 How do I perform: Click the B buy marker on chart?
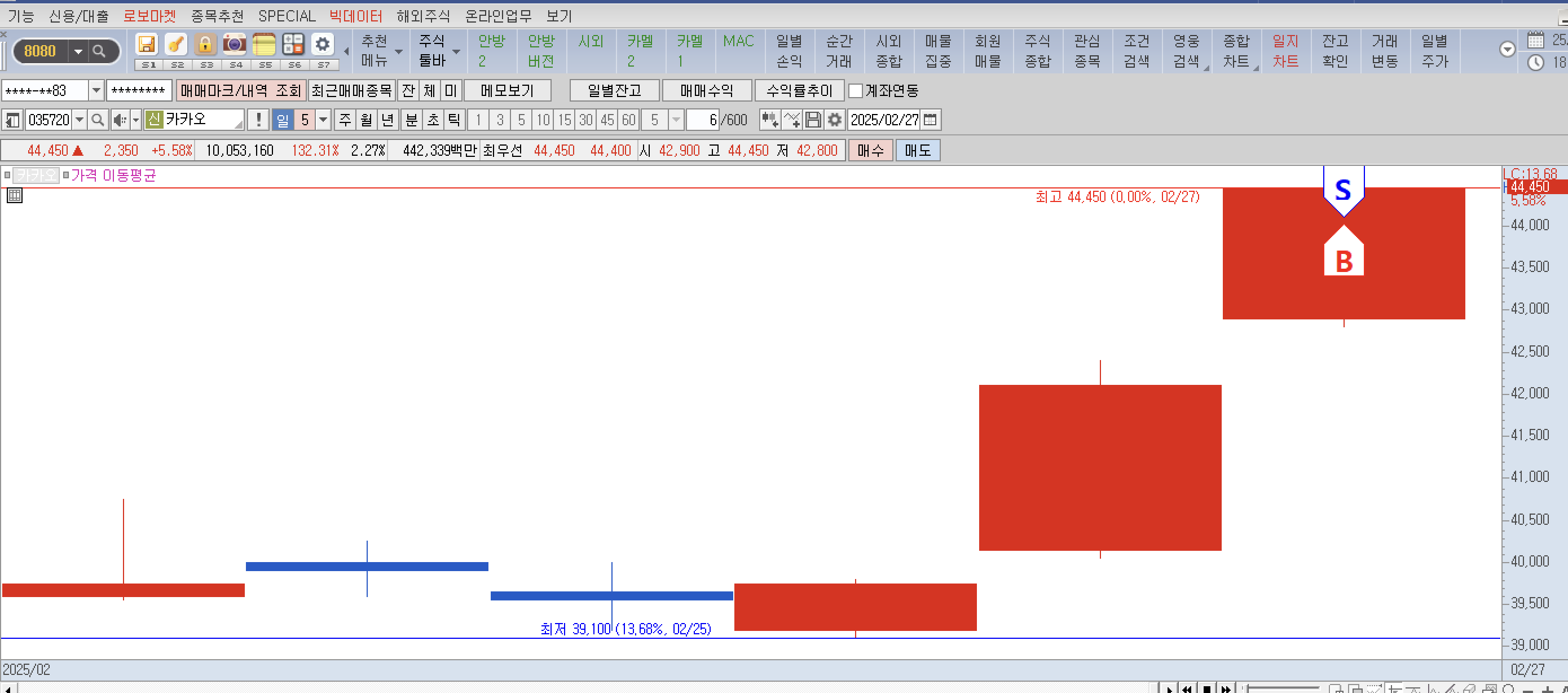pyautogui.click(x=1344, y=251)
